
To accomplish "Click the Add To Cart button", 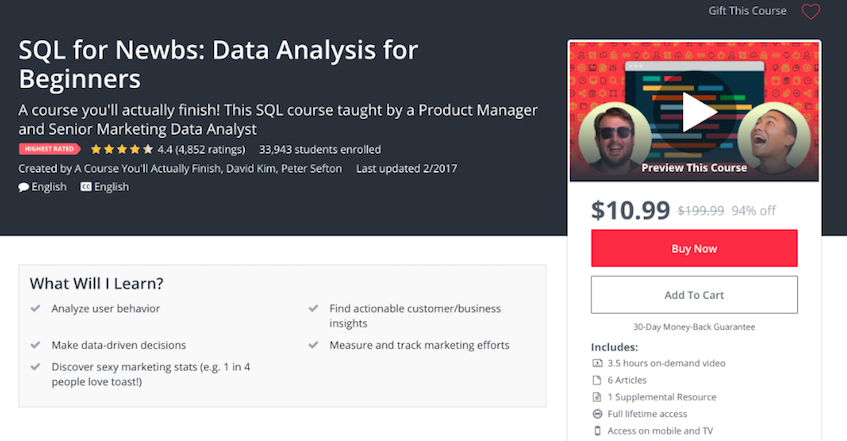I will pos(694,295).
